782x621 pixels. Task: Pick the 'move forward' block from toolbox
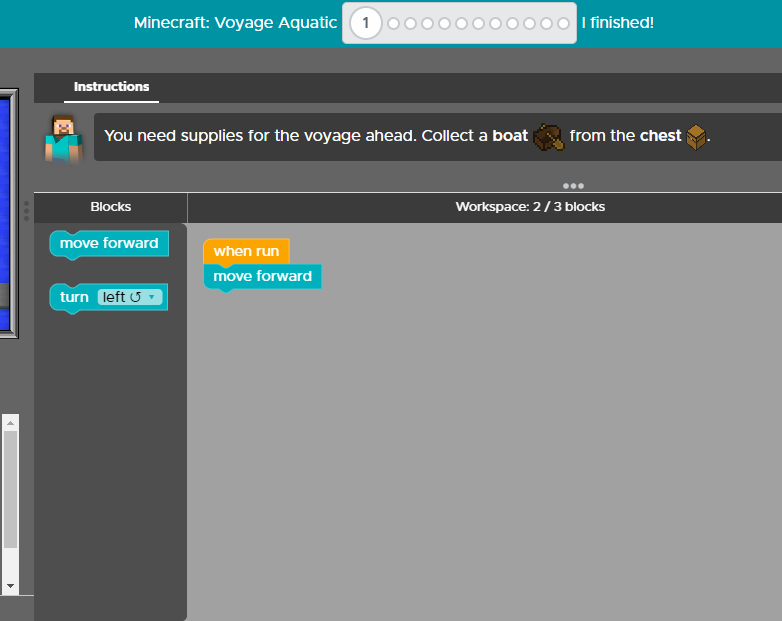[108, 243]
